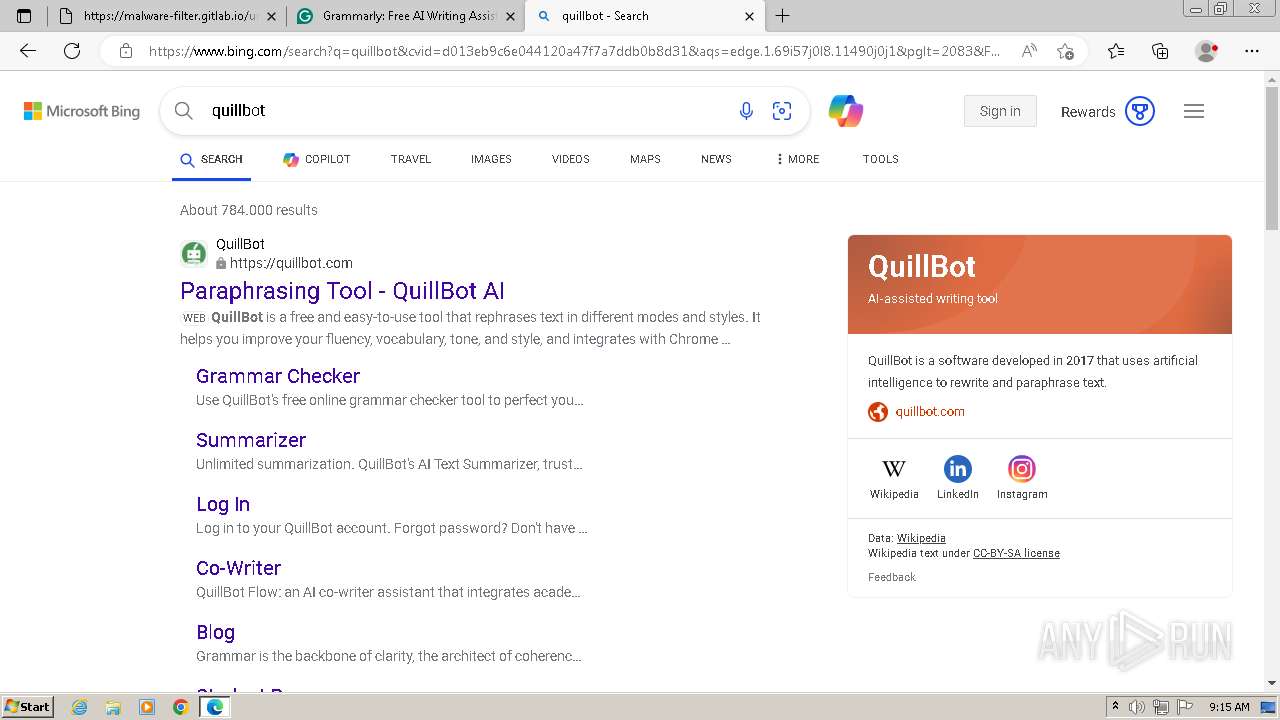This screenshot has width=1280, height=720.
Task: Click the search magnifier icon
Action: (x=184, y=111)
